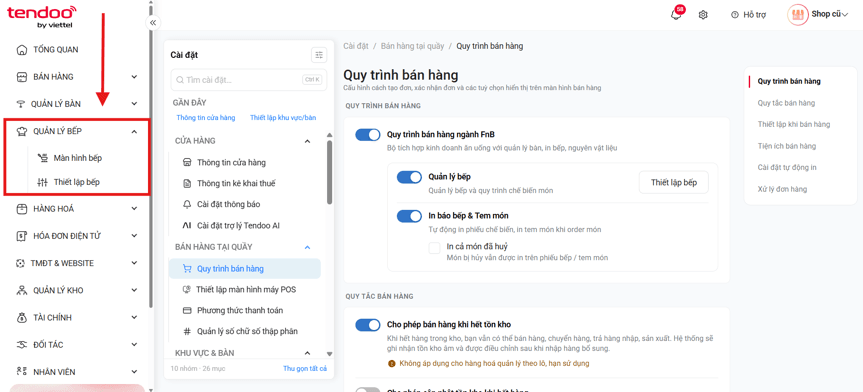Jump to Xử lý đơn hàng section
Viewport: 863px width, 392px height.
click(x=782, y=189)
